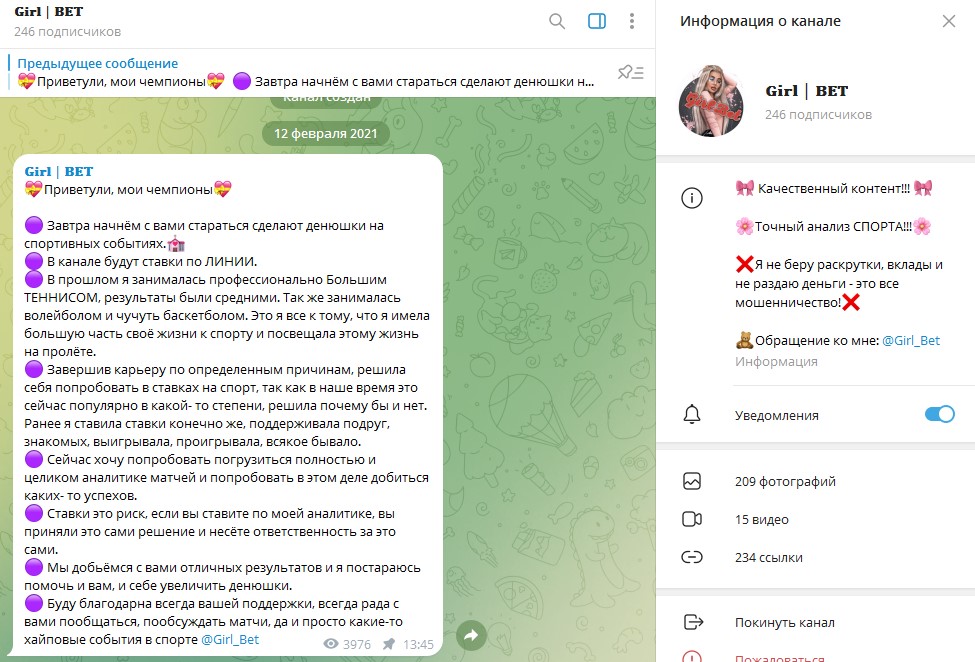
Task: Open the search icon in the channel header
Action: click(x=557, y=21)
